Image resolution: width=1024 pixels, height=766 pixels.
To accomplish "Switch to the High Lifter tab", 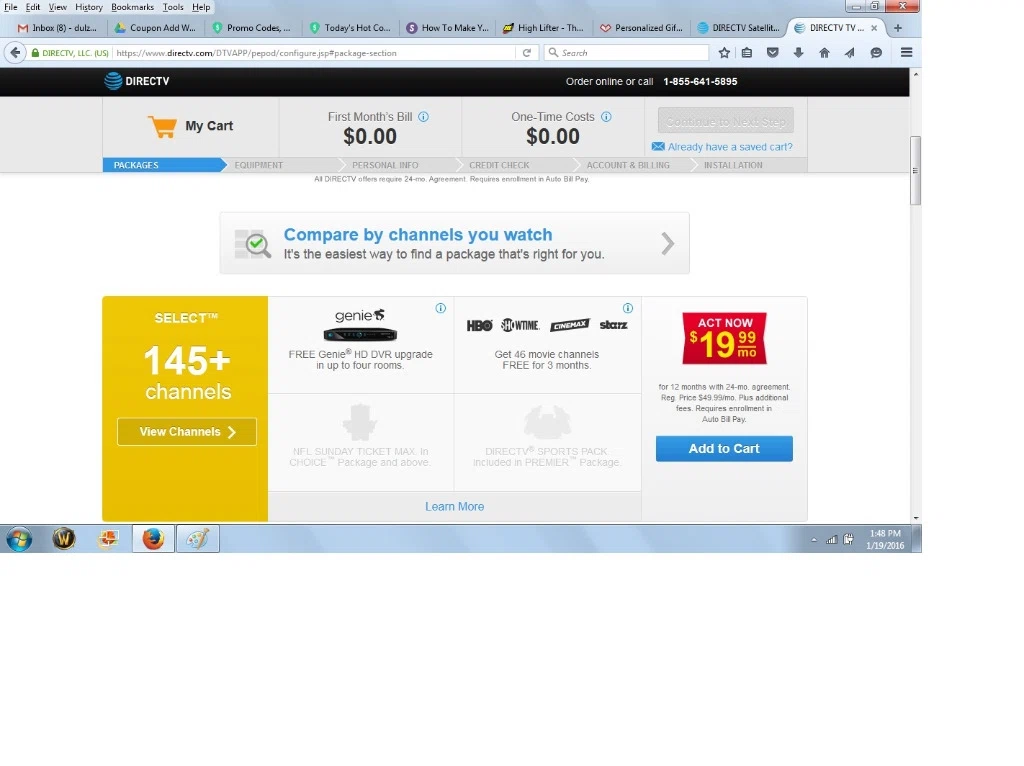I will [545, 28].
